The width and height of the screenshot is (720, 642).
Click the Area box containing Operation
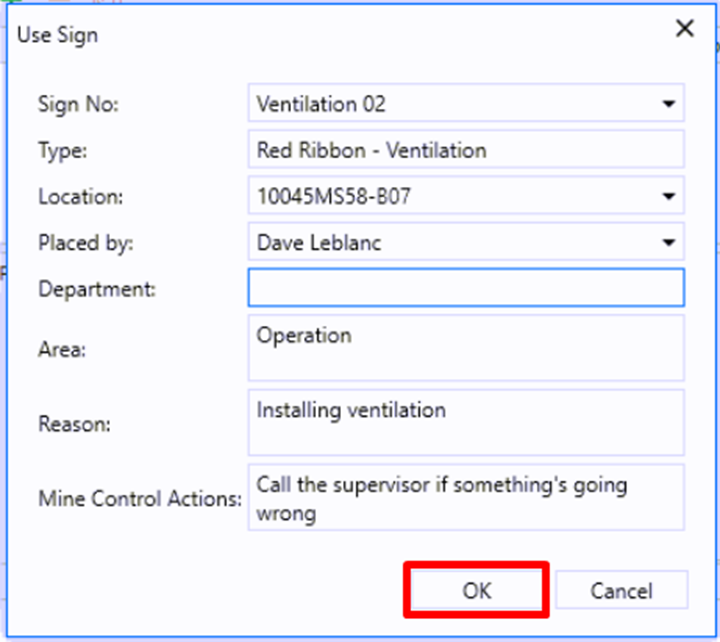[465, 348]
